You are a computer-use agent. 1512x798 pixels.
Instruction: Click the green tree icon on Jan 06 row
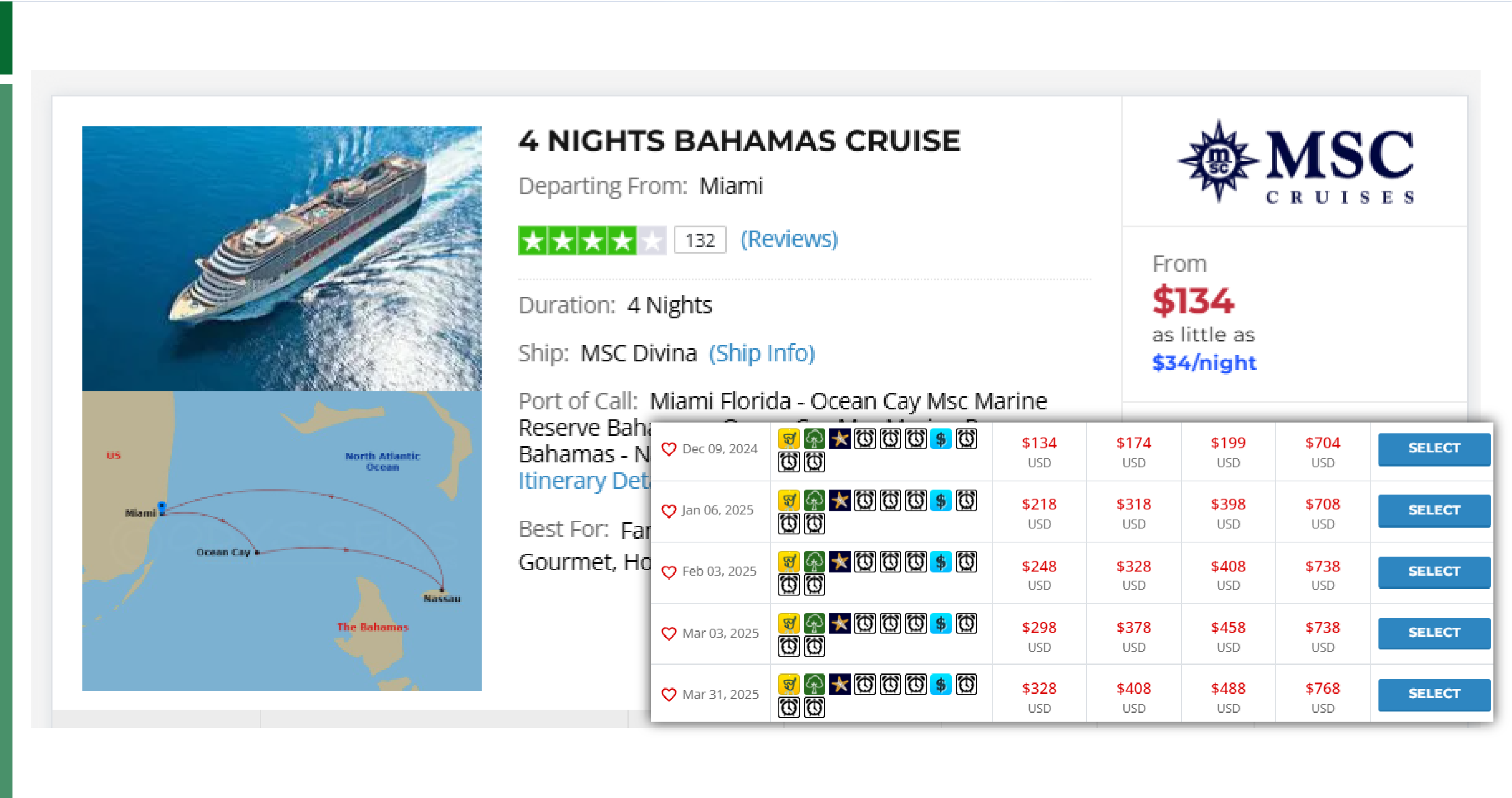(814, 501)
